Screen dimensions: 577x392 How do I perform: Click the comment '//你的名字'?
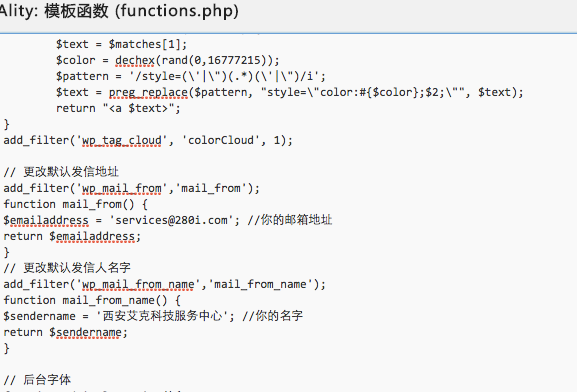tap(273, 316)
